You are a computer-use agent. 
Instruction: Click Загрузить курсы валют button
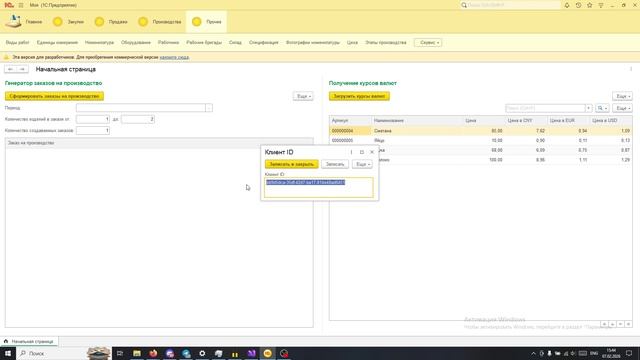coord(359,96)
